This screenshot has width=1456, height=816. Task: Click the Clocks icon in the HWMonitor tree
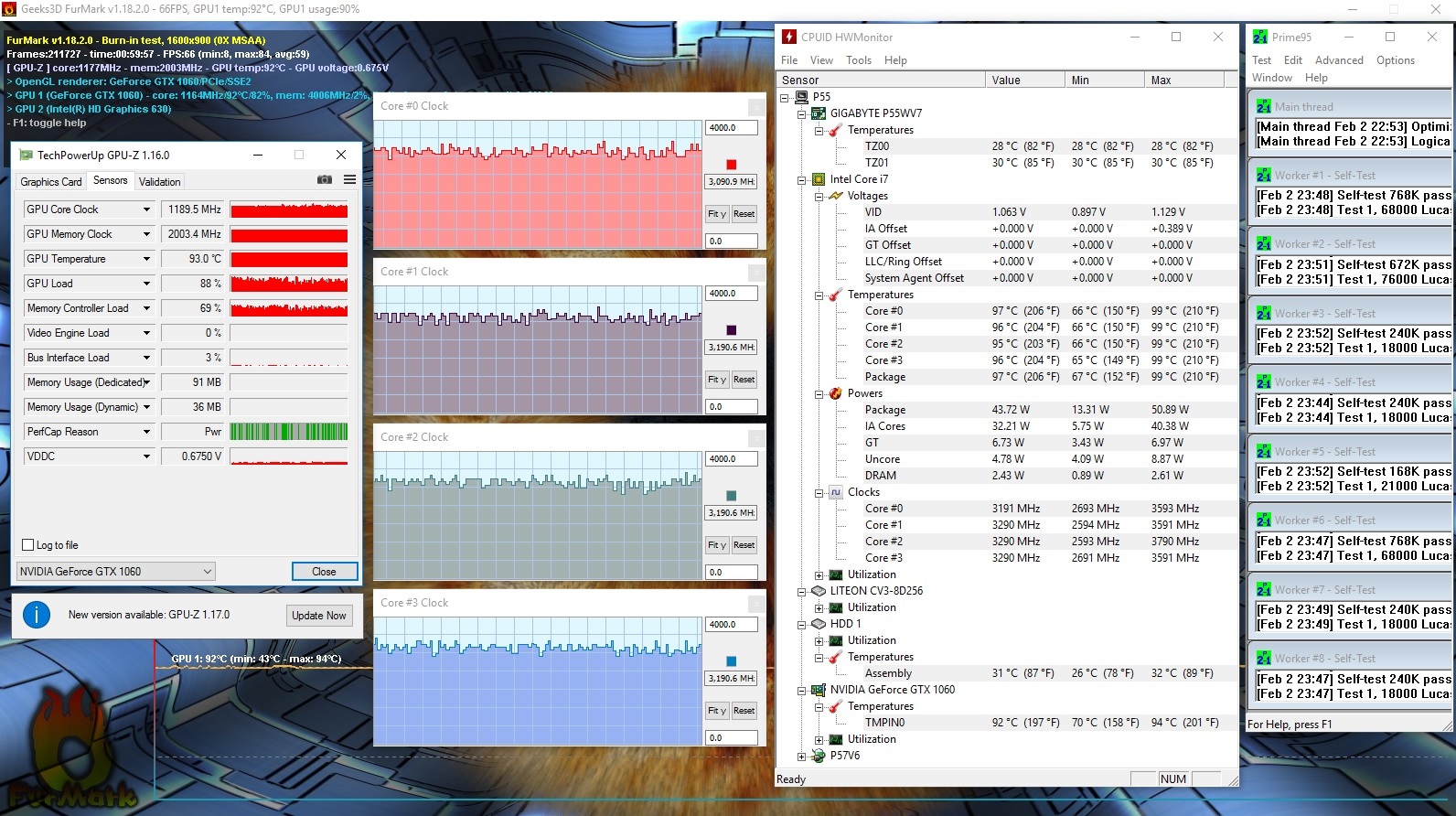coord(836,492)
